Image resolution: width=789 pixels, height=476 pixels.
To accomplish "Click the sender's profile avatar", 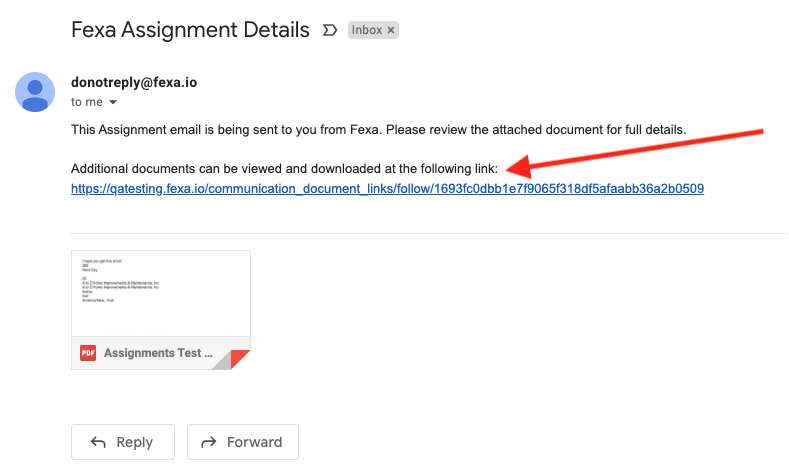I will click(x=35, y=92).
